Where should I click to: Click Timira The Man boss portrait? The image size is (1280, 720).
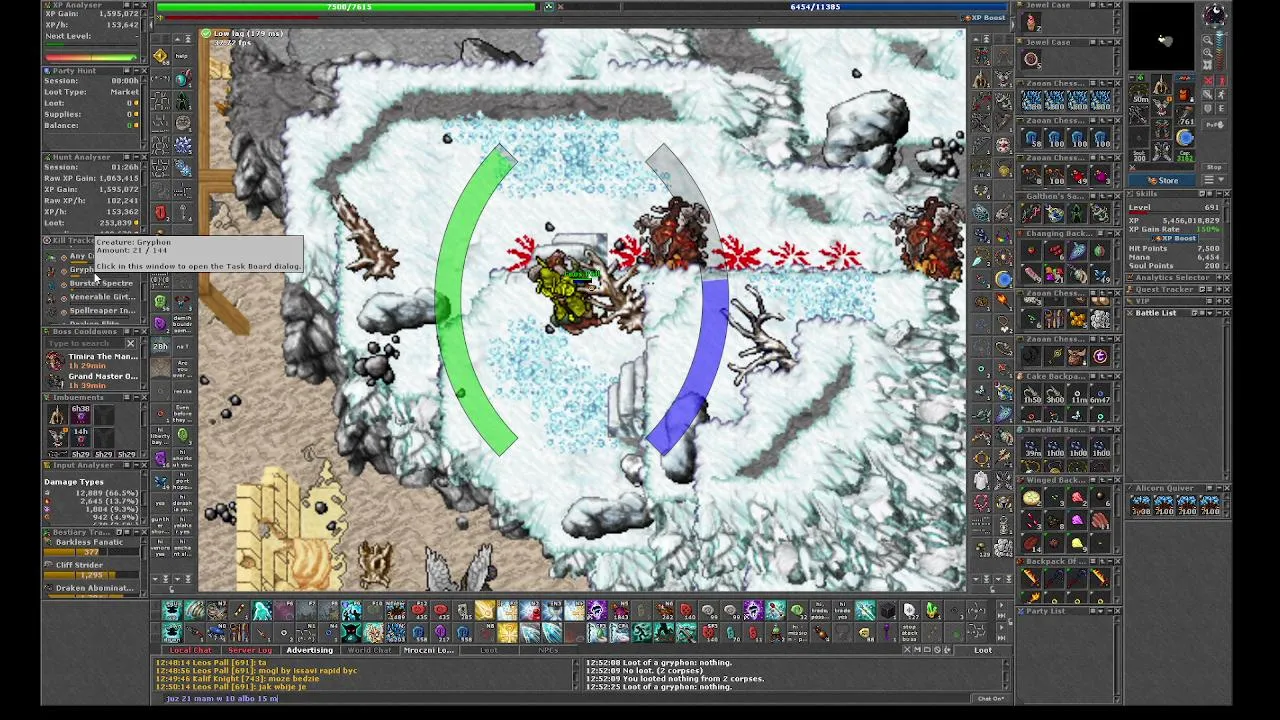(55, 361)
